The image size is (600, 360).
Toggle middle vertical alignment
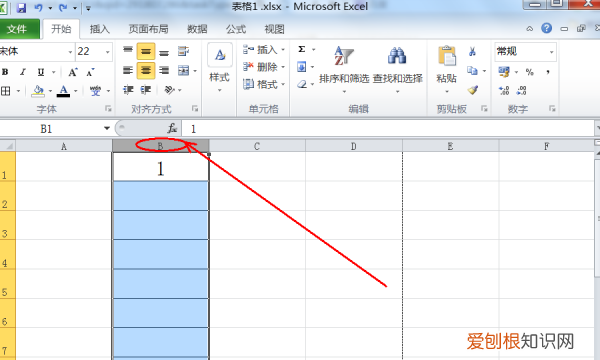tap(146, 51)
